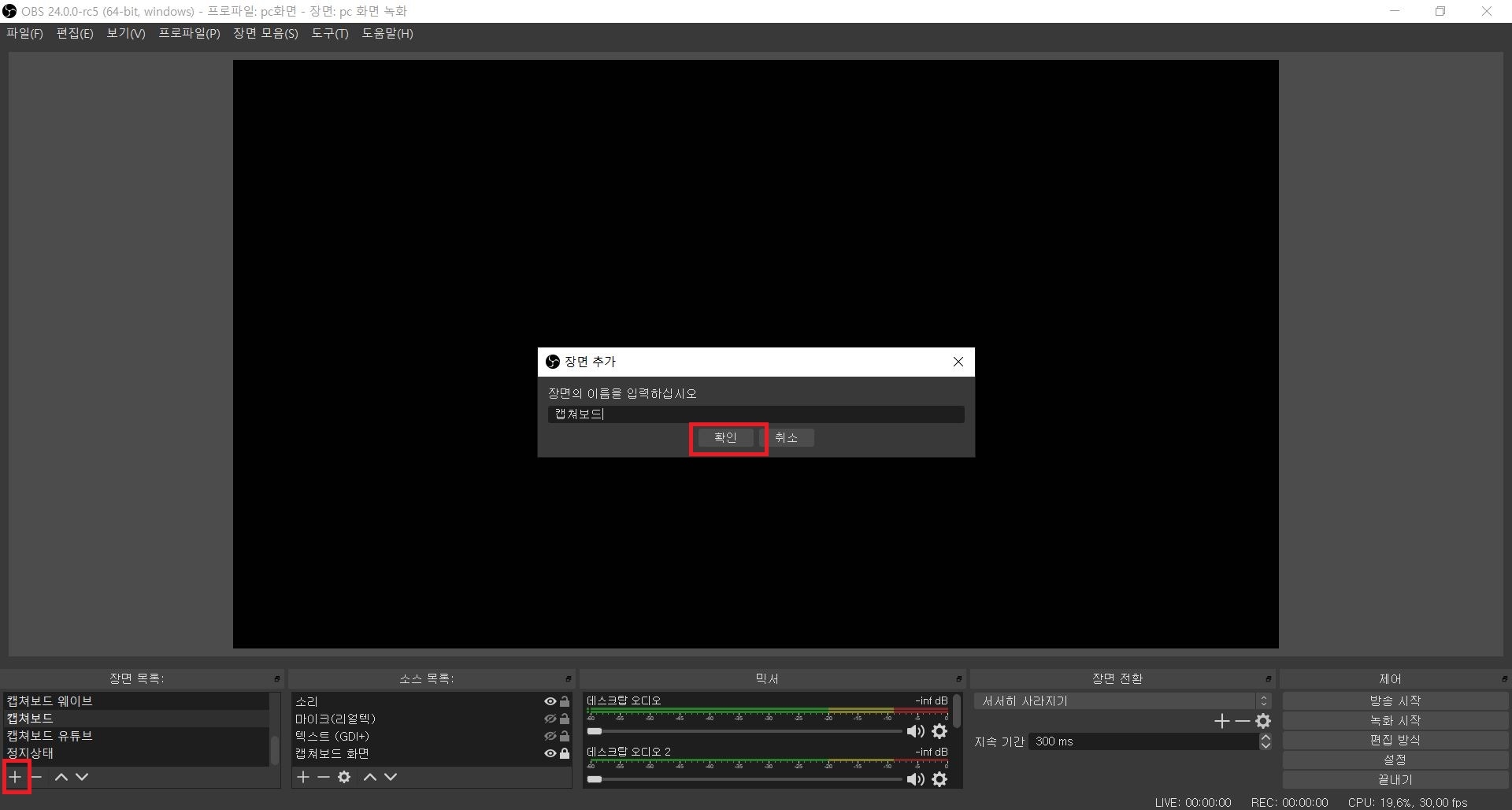
Task: Toggle visibility of 캡쳐보드 화면 source
Action: (x=550, y=753)
